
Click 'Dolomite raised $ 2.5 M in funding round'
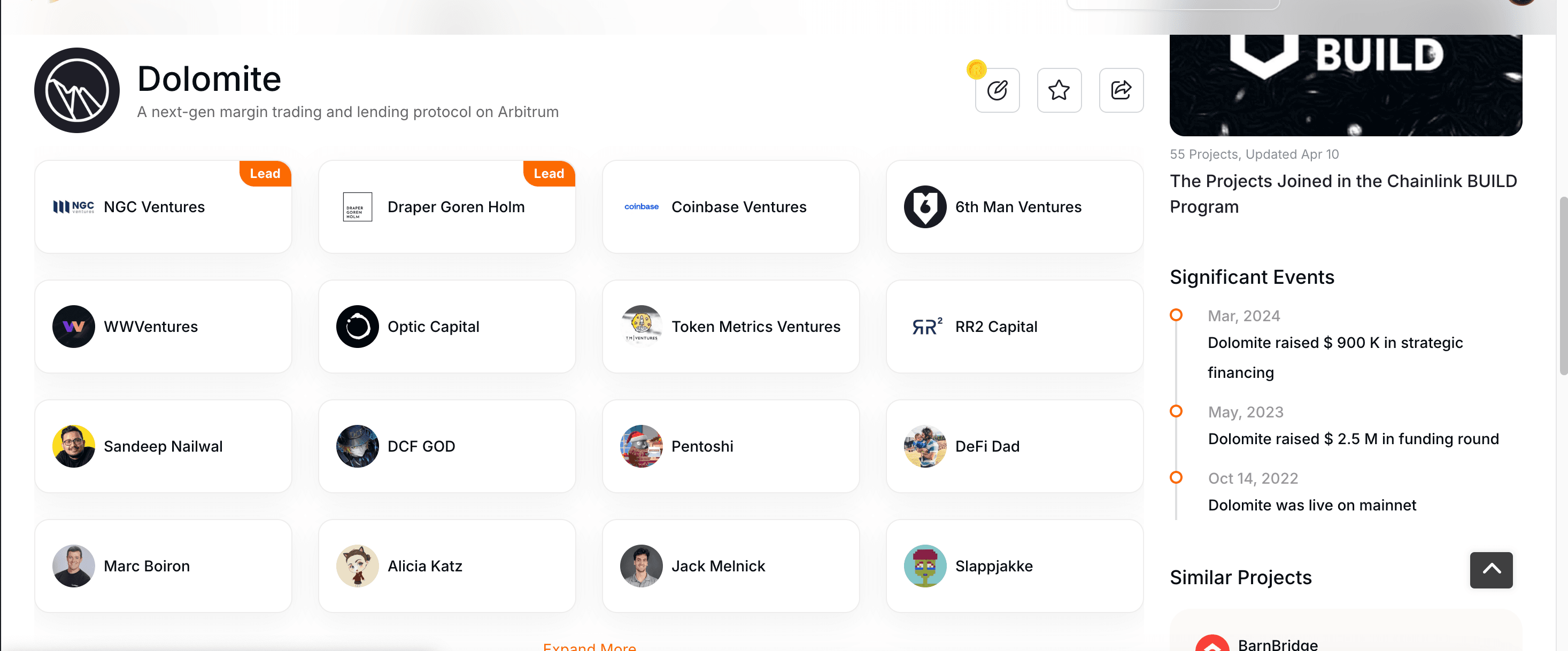1353,439
